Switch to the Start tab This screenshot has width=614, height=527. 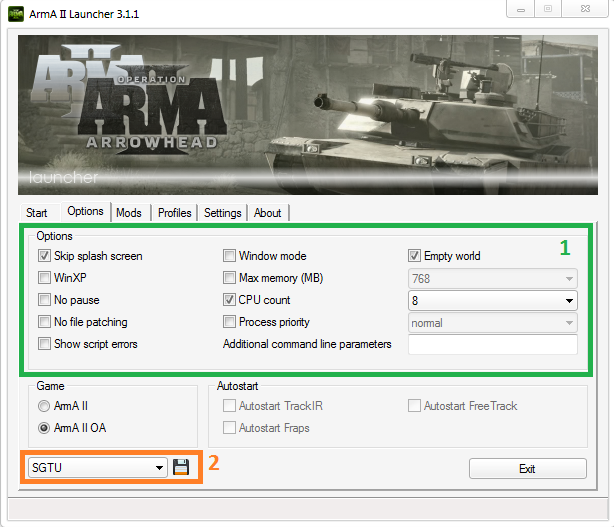pos(37,213)
